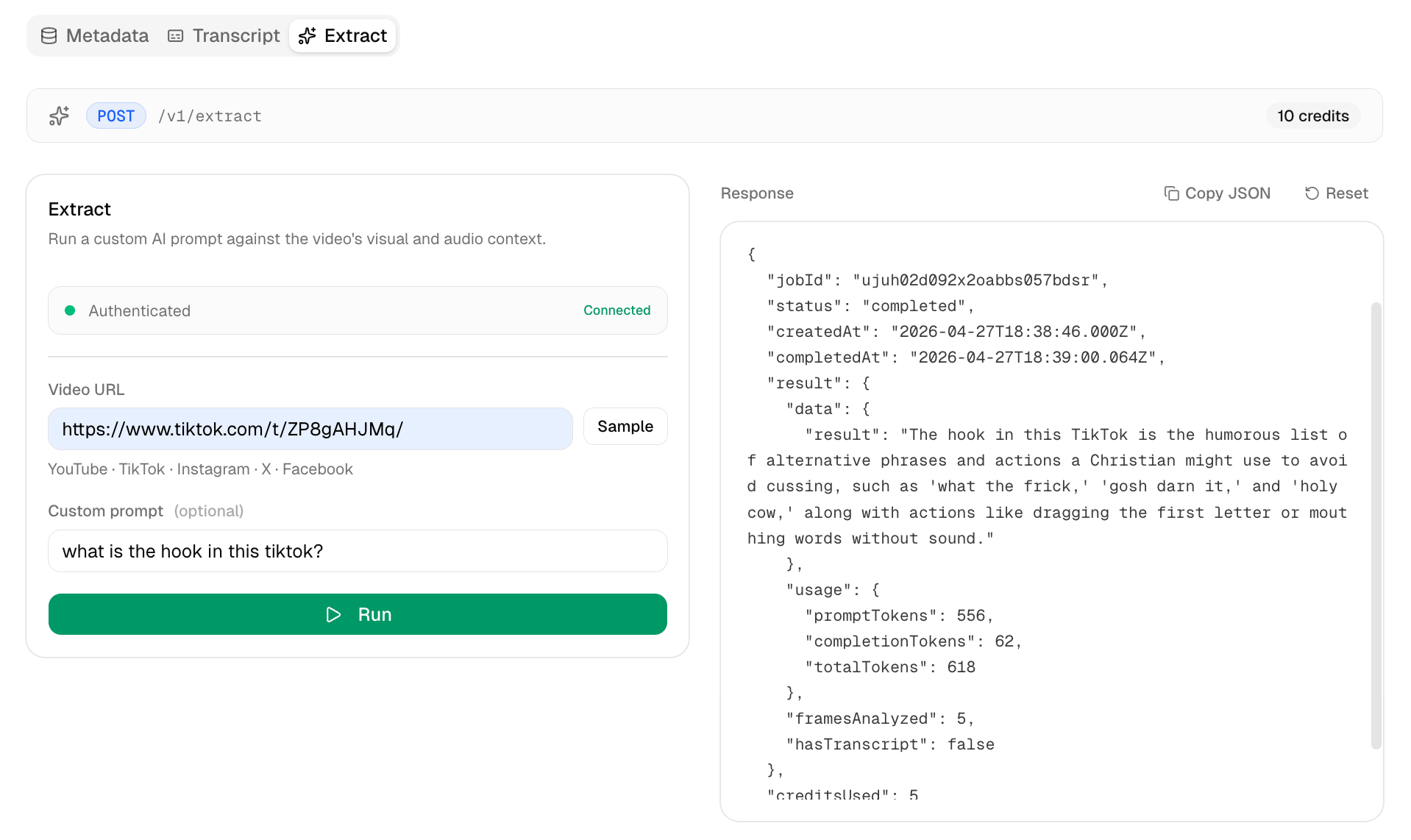The width and height of the screenshot is (1411, 840).
Task: Click the POST method badge
Action: (115, 115)
